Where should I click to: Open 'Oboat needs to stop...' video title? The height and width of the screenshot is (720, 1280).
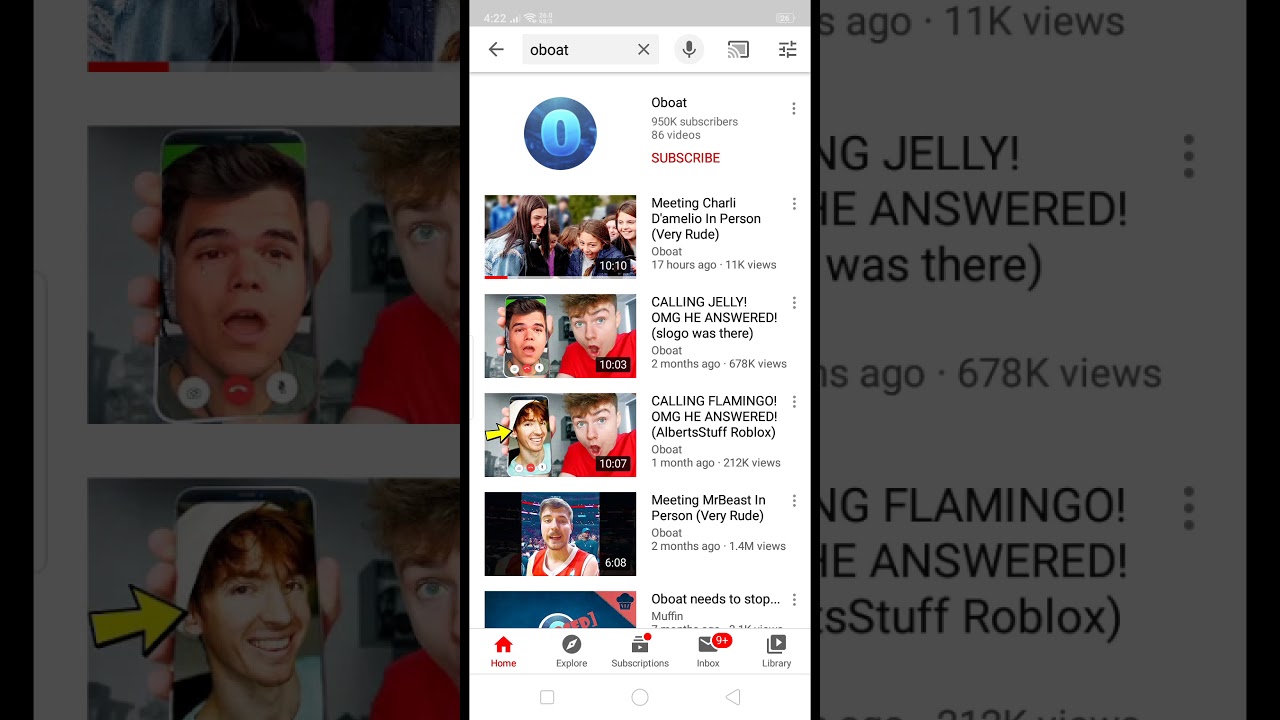[716, 599]
